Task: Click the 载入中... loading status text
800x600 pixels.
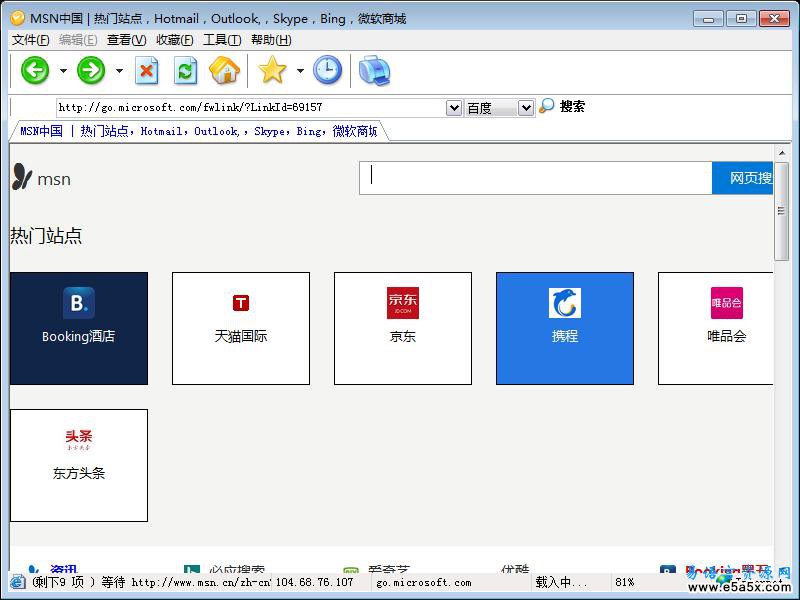Action: [x=561, y=582]
